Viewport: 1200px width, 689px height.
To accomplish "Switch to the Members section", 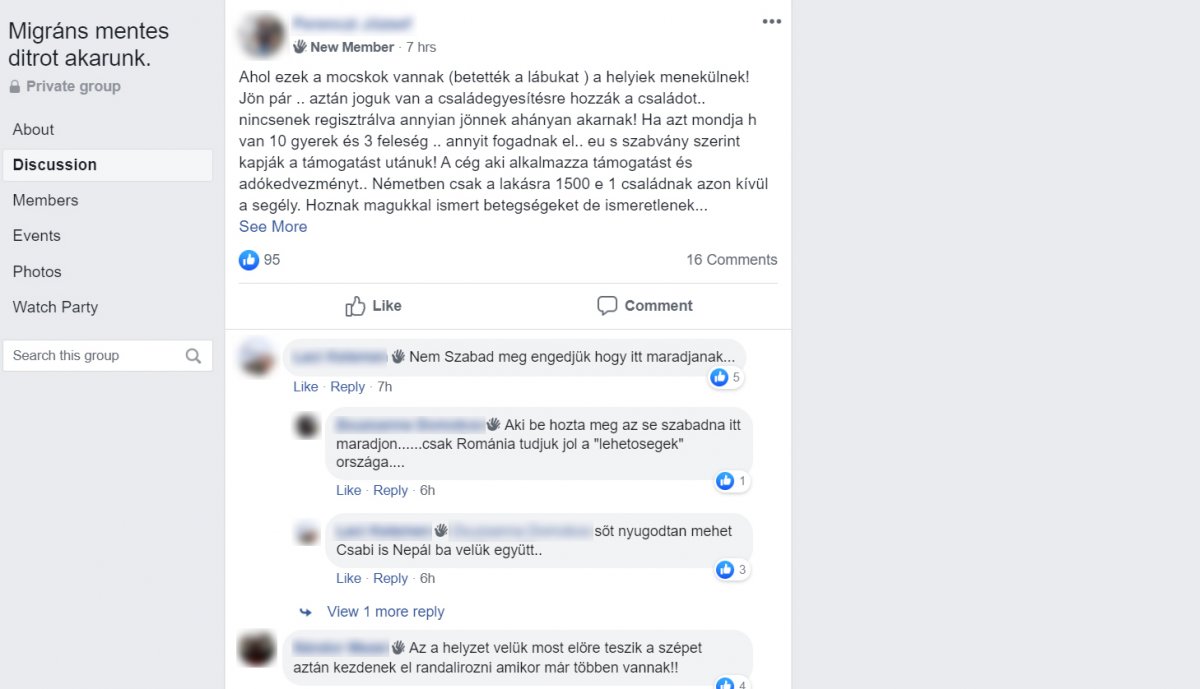I will click(x=45, y=200).
